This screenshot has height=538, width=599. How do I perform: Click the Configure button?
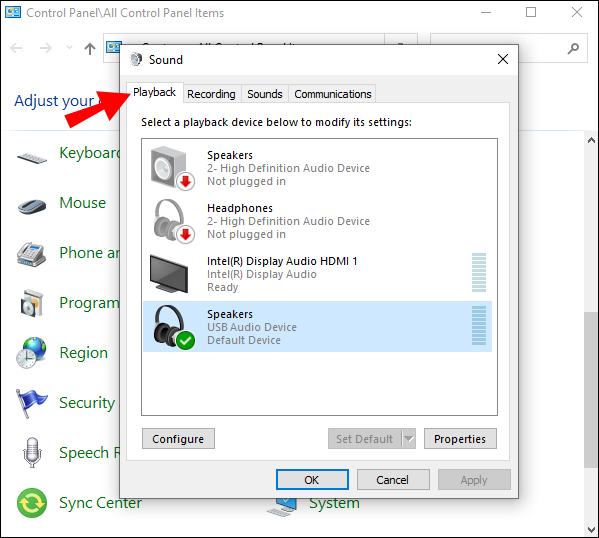pyautogui.click(x=178, y=439)
